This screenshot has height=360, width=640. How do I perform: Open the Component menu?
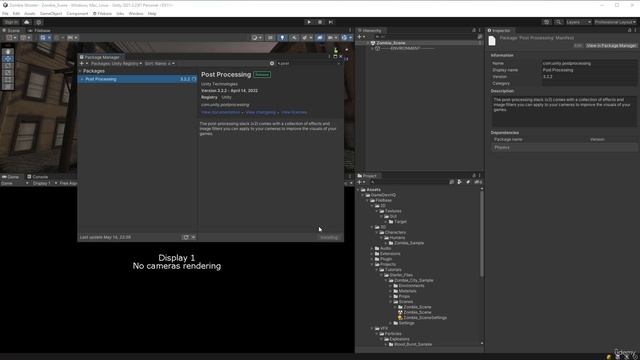77,13
